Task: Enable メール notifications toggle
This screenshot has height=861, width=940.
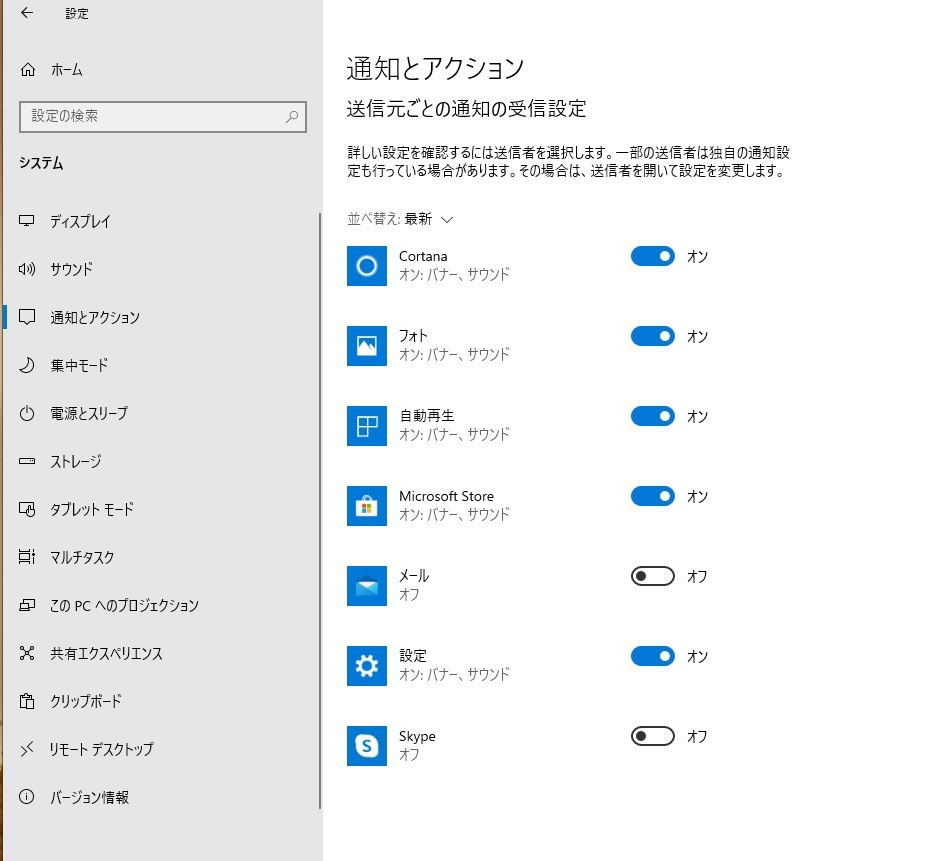Action: point(653,576)
